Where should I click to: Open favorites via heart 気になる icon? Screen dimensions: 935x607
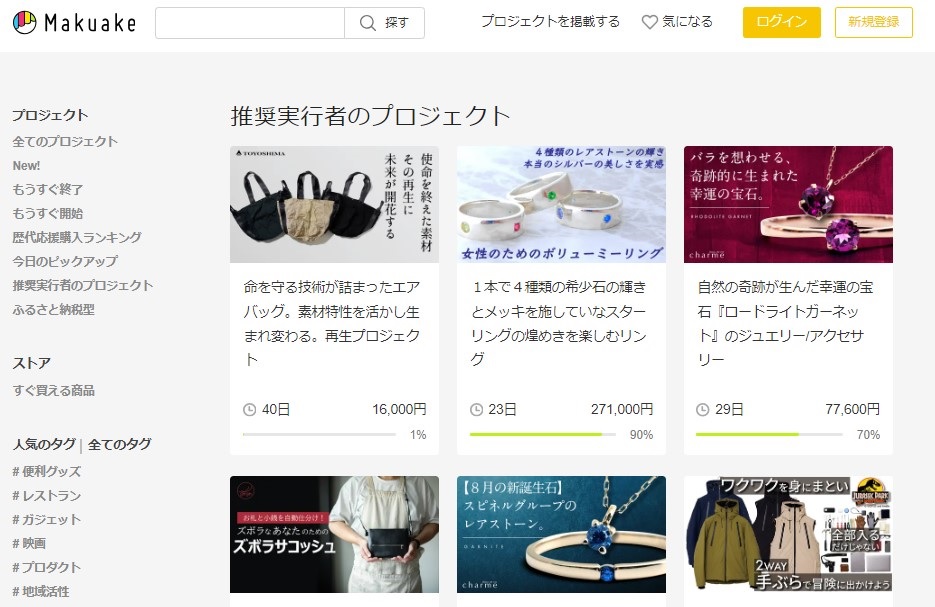click(650, 22)
